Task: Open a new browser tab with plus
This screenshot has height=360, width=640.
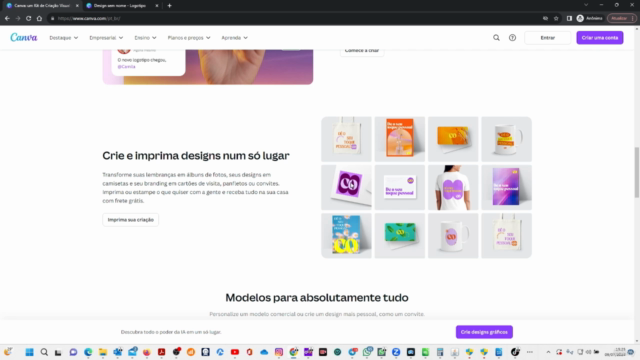Action: (169, 6)
